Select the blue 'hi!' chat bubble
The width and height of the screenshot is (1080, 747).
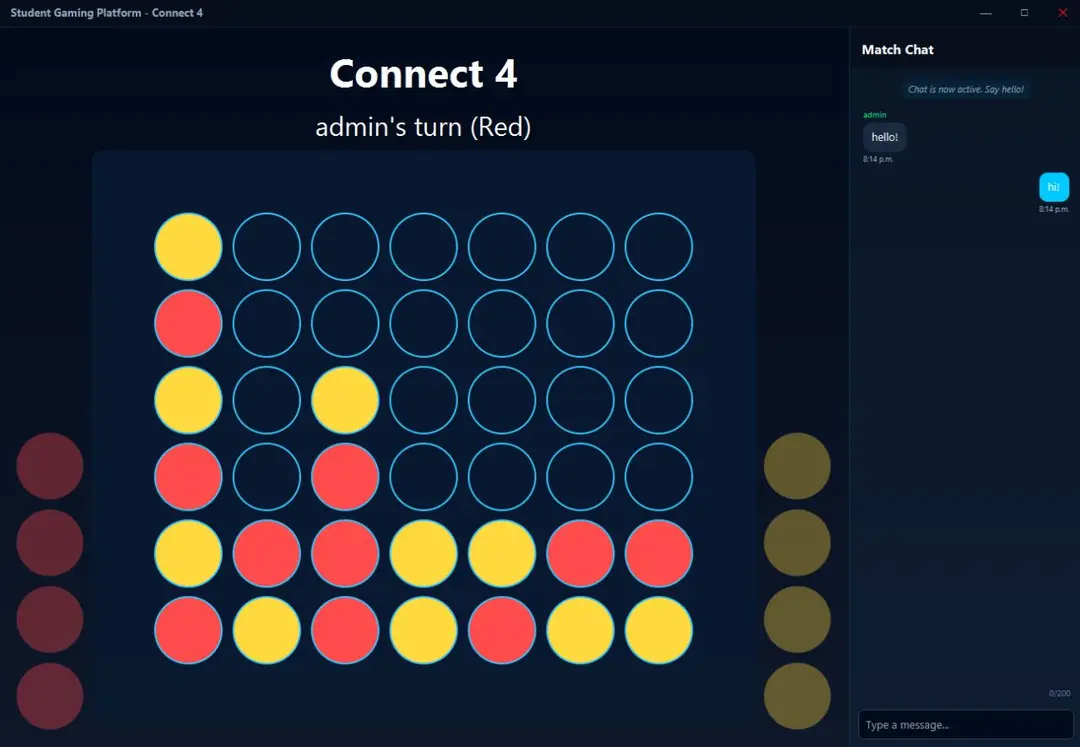coord(1054,187)
